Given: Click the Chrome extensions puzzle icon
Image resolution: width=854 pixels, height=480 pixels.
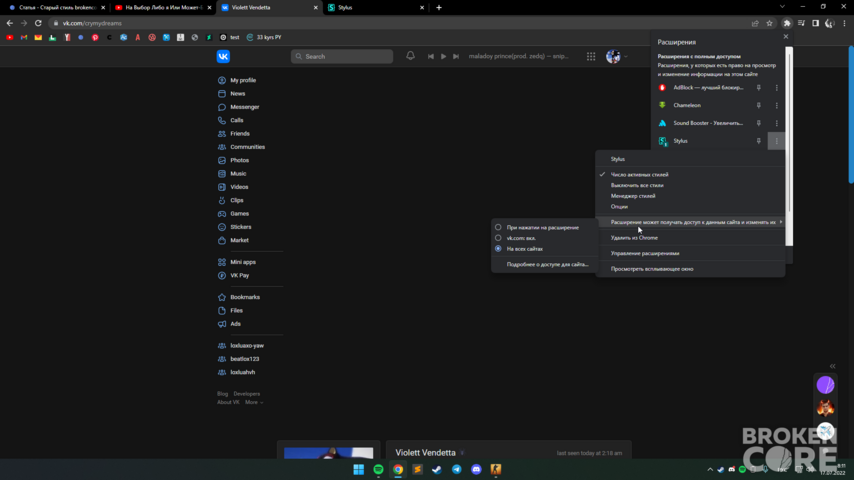Looking at the screenshot, I should [x=786, y=23].
